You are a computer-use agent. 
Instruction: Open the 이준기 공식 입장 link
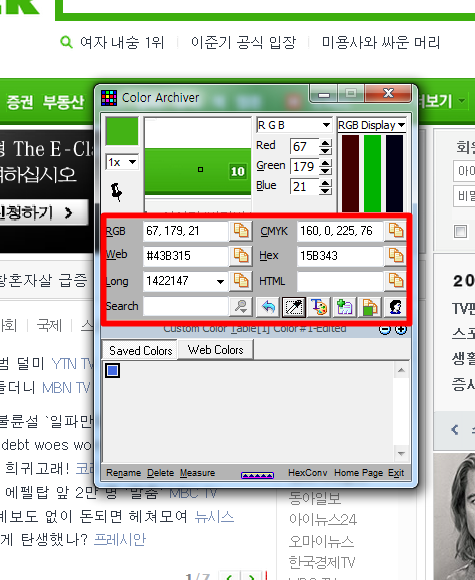pyautogui.click(x=243, y=43)
